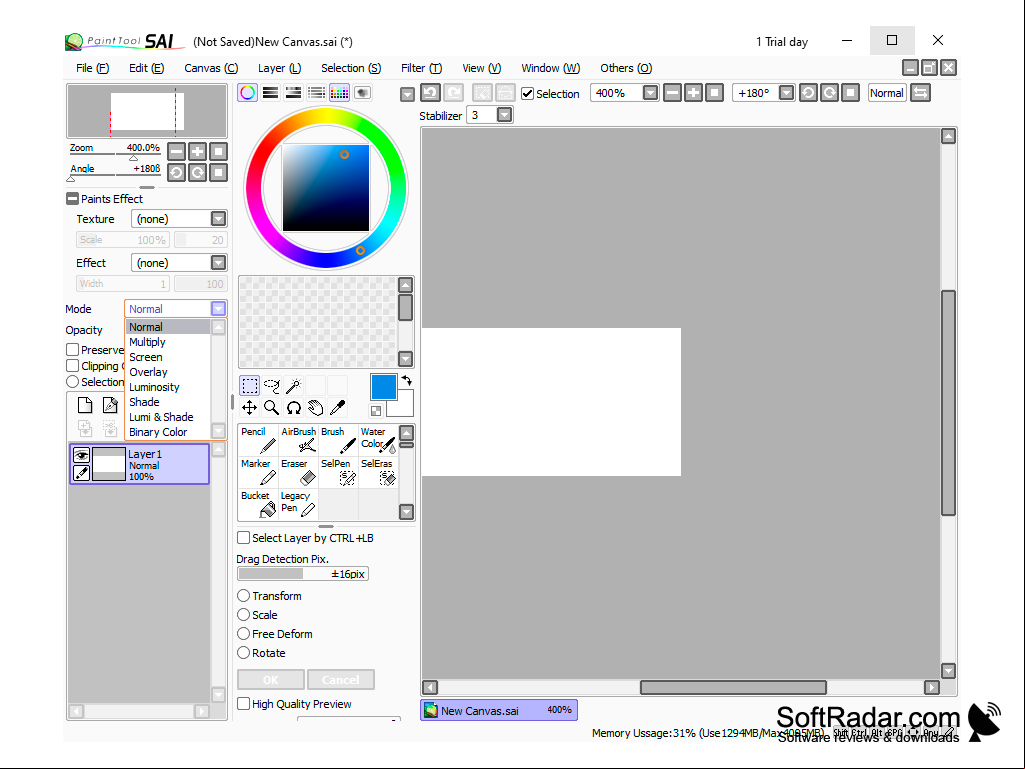Enable Preserve opacity checkbox
The height and width of the screenshot is (769, 1025).
click(73, 350)
